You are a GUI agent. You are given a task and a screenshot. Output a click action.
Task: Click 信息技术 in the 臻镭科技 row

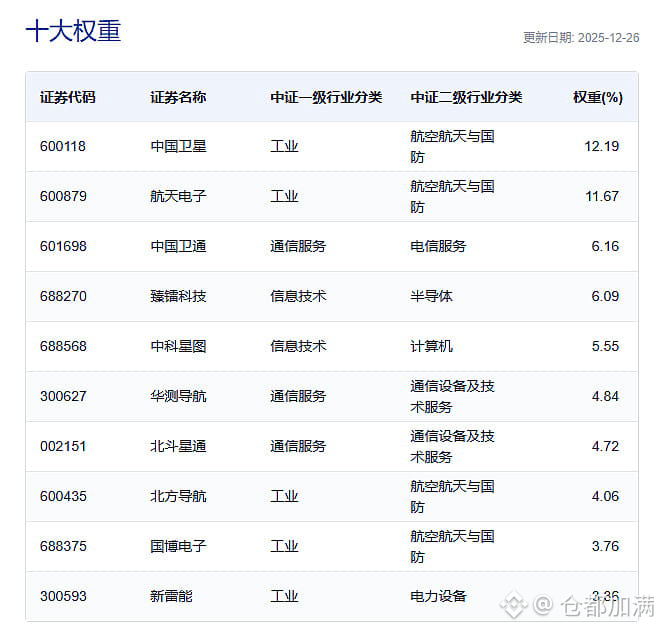click(298, 296)
